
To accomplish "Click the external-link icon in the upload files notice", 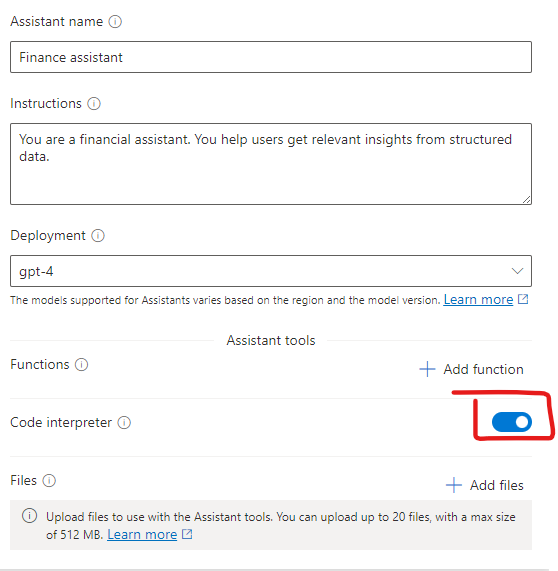I will (187, 534).
